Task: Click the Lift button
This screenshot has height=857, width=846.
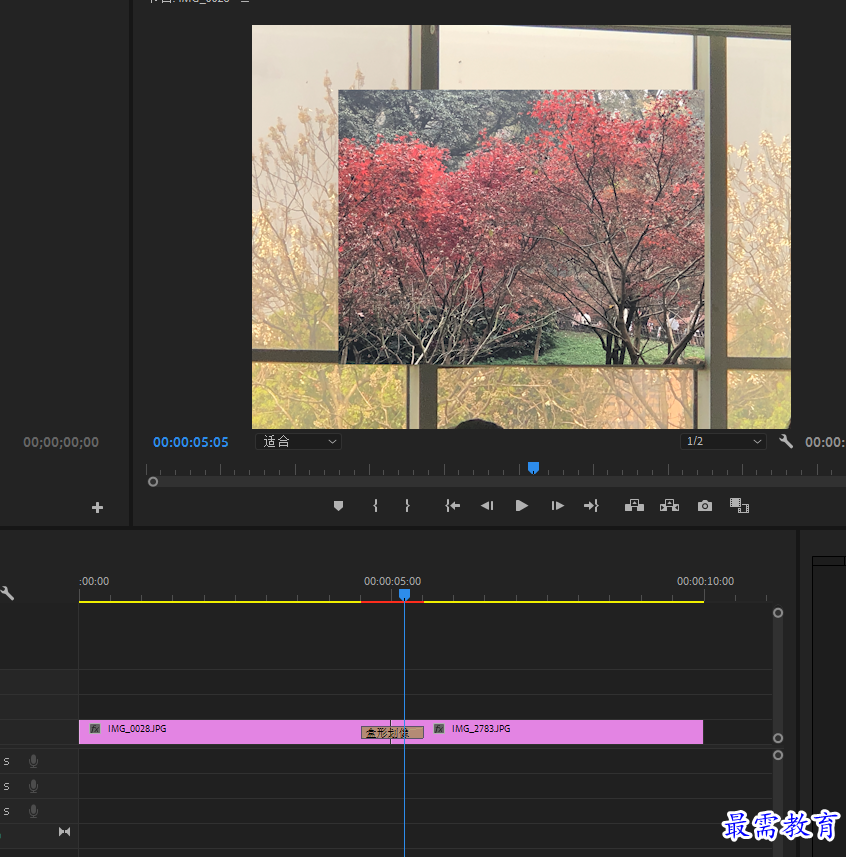Action: (x=634, y=506)
